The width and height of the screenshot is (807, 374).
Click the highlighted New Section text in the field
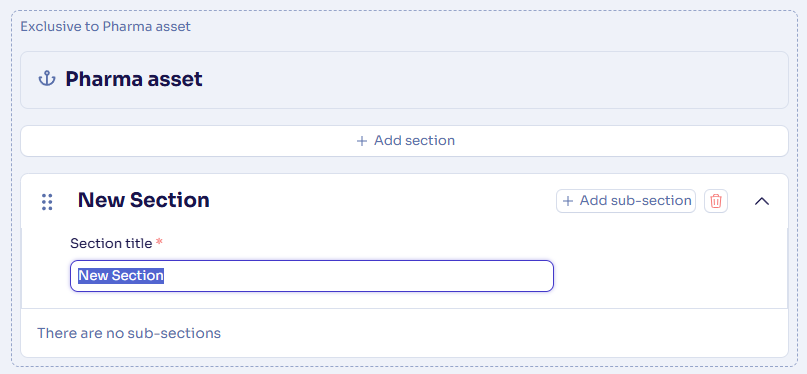point(121,276)
